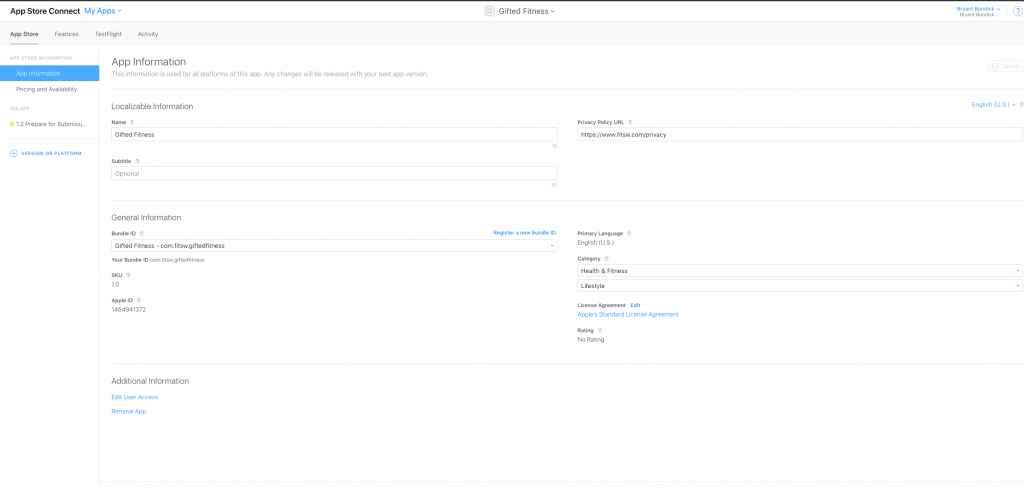Expand the Bundle ID combo box

pos(334,246)
